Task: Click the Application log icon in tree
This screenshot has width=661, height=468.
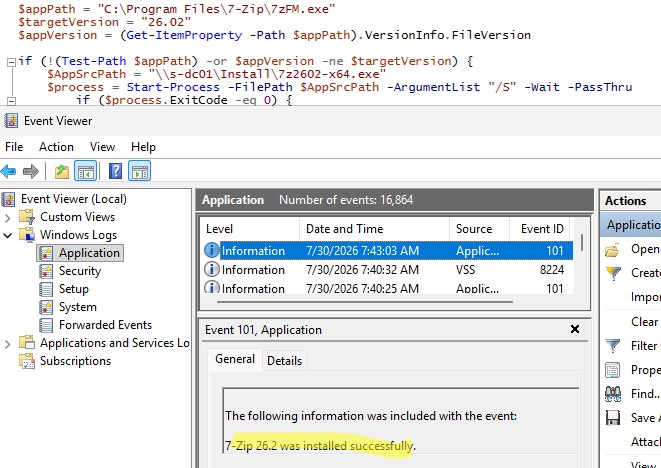Action: (x=46, y=253)
